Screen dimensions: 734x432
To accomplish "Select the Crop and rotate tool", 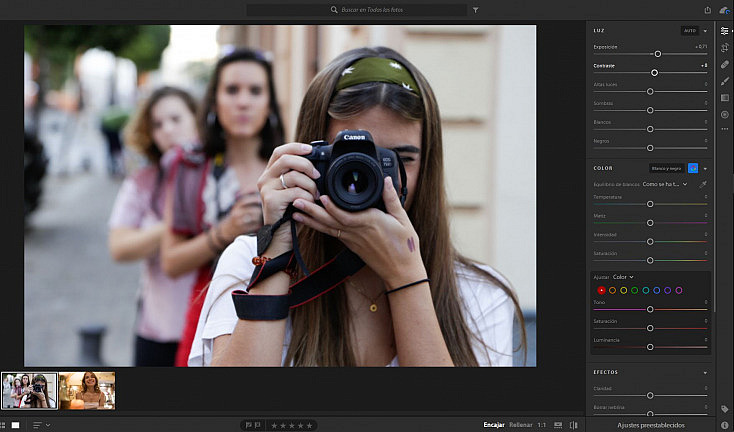I will [725, 48].
